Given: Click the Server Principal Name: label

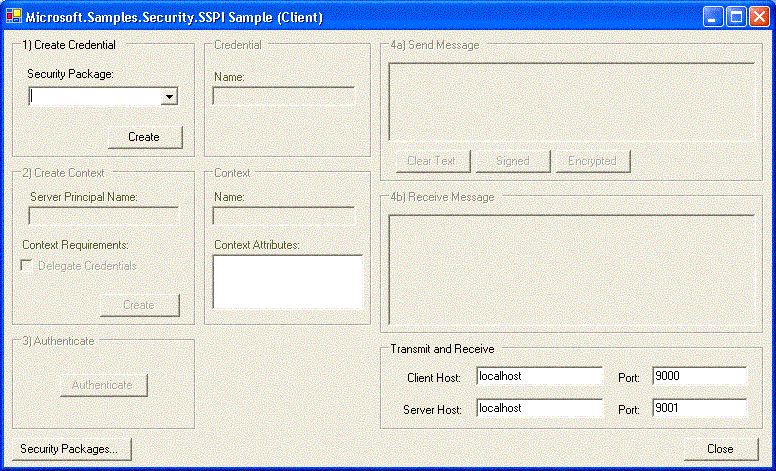Looking at the screenshot, I should (x=84, y=197).
